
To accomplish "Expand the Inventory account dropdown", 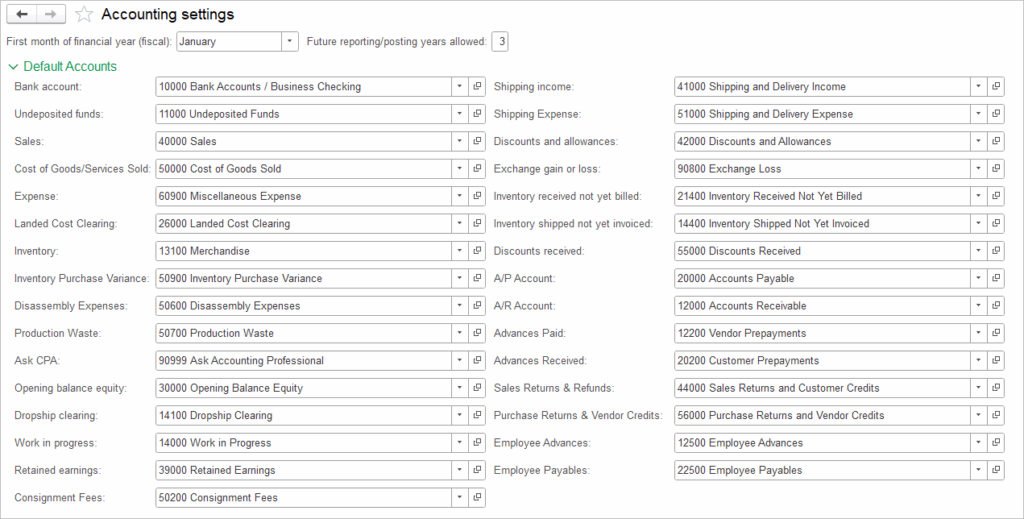I will click(459, 251).
